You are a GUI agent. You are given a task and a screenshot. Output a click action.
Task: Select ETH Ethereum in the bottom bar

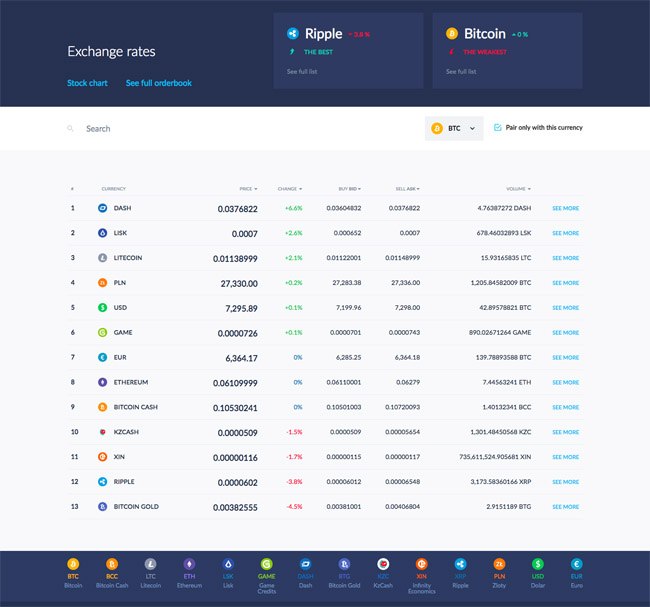[189, 573]
